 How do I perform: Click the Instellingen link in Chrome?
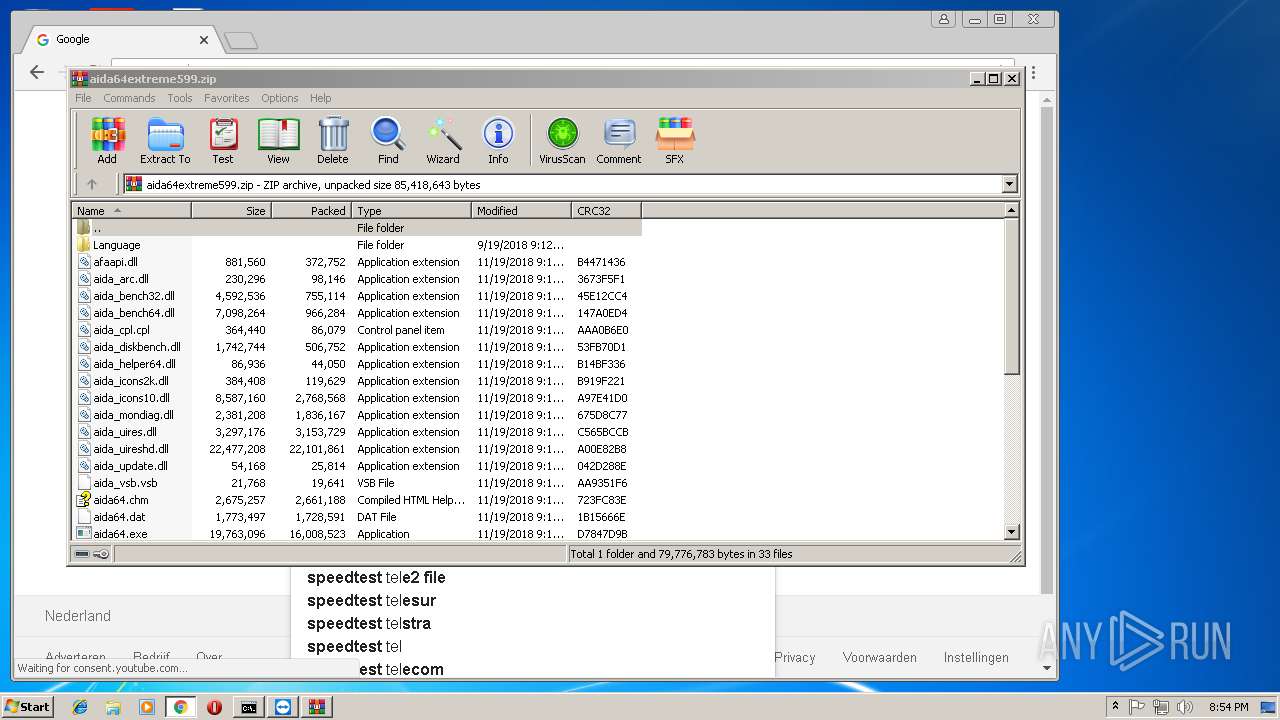click(976, 657)
